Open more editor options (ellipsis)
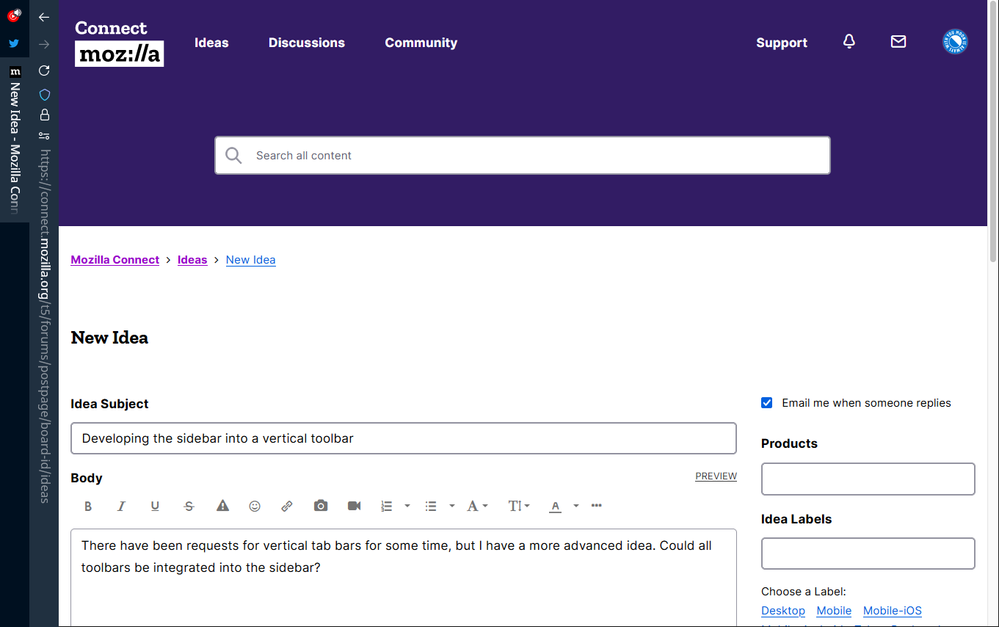Screen dimensions: 999x627 (596, 506)
